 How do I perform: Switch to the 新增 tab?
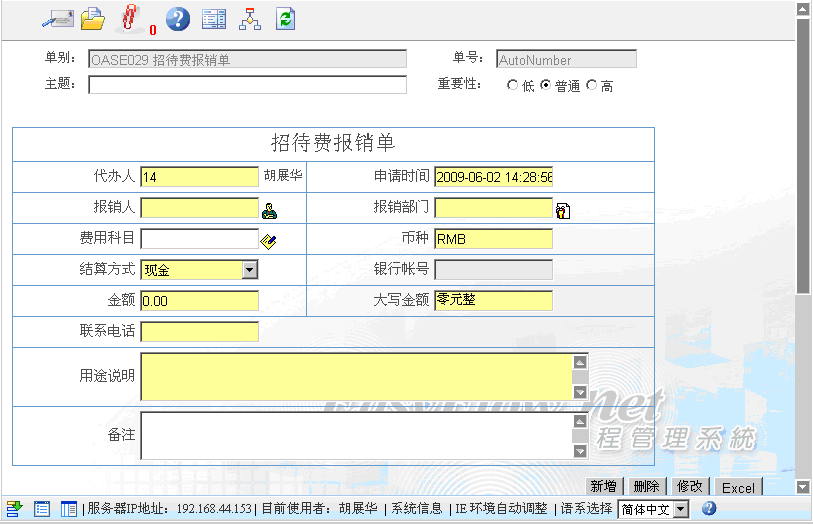603,487
